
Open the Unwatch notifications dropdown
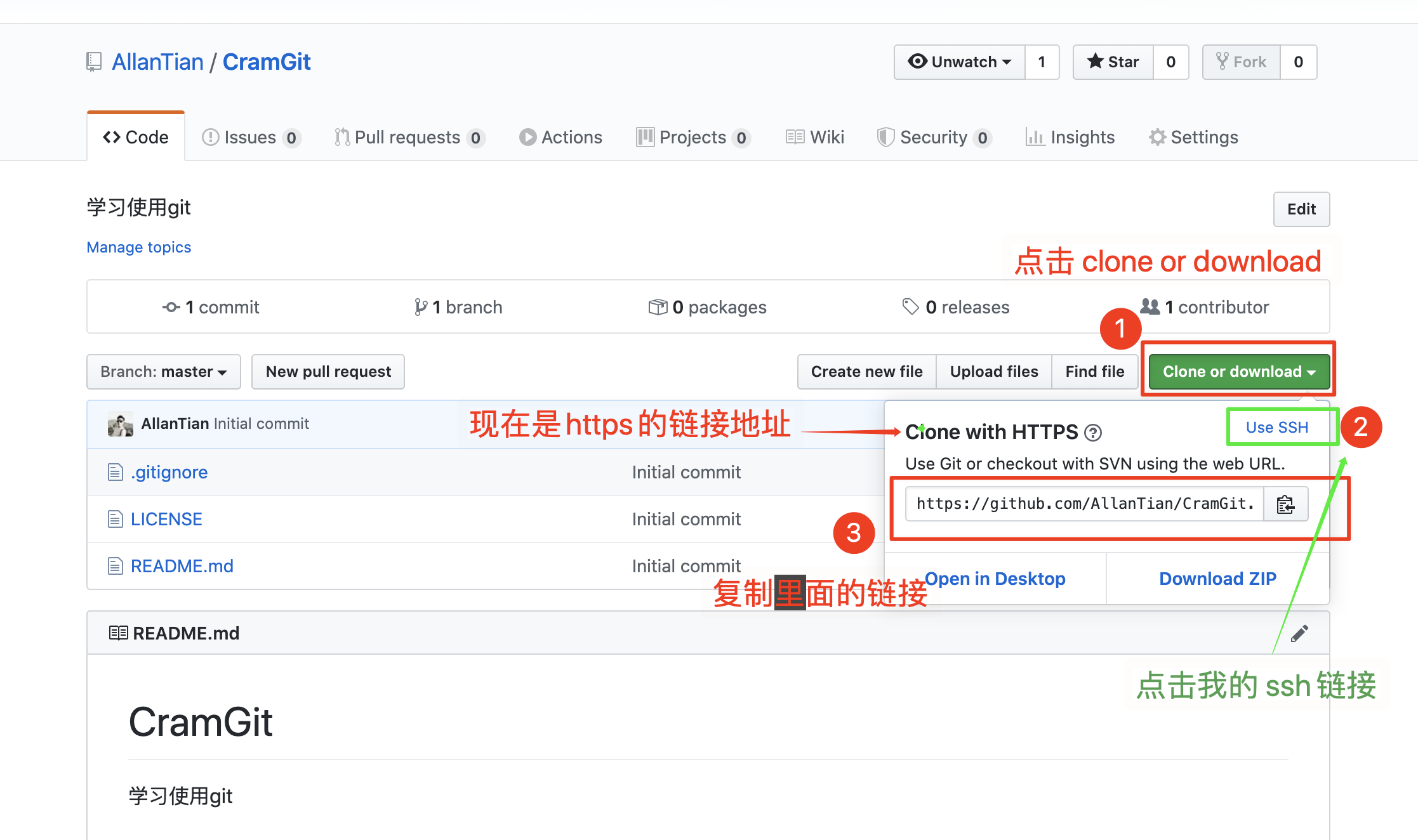(960, 62)
